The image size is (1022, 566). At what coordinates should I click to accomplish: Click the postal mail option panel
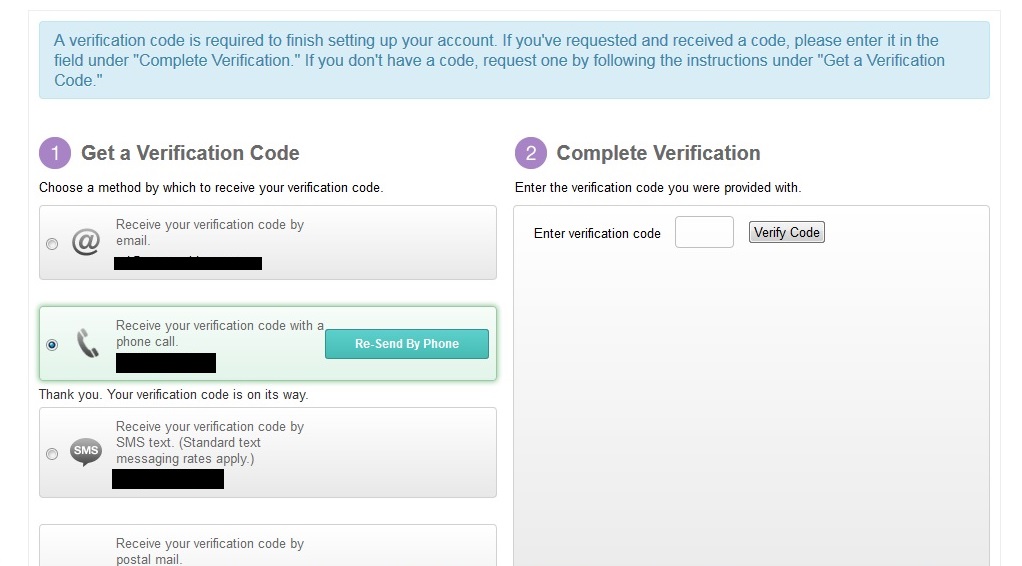click(x=268, y=545)
